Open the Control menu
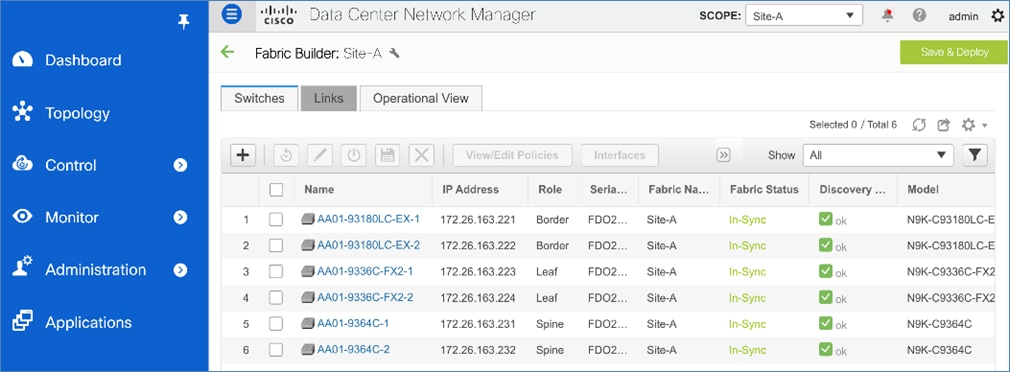This screenshot has width=1010, height=372. pyautogui.click(x=71, y=165)
